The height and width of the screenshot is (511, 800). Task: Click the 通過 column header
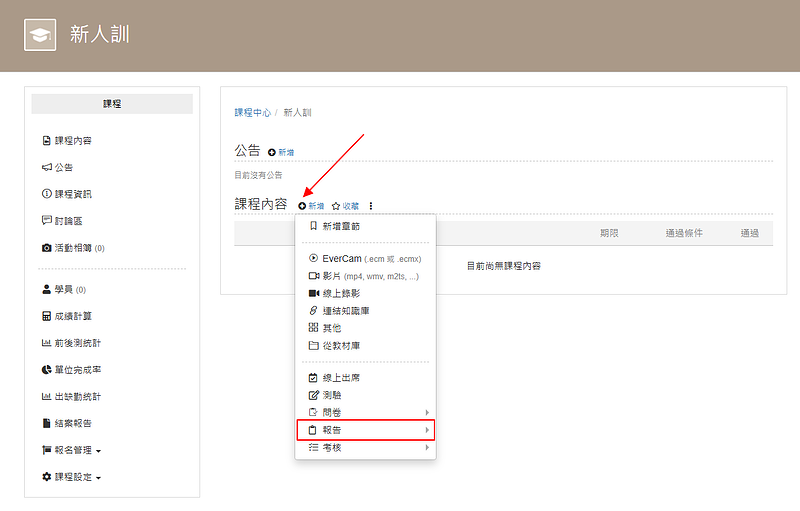(749, 233)
